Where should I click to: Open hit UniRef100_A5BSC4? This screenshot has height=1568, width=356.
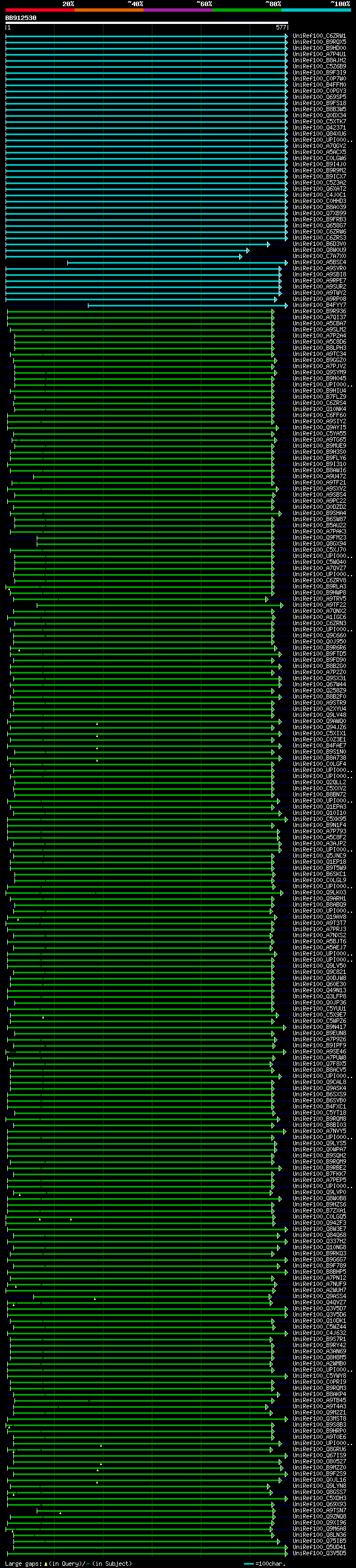319,263
